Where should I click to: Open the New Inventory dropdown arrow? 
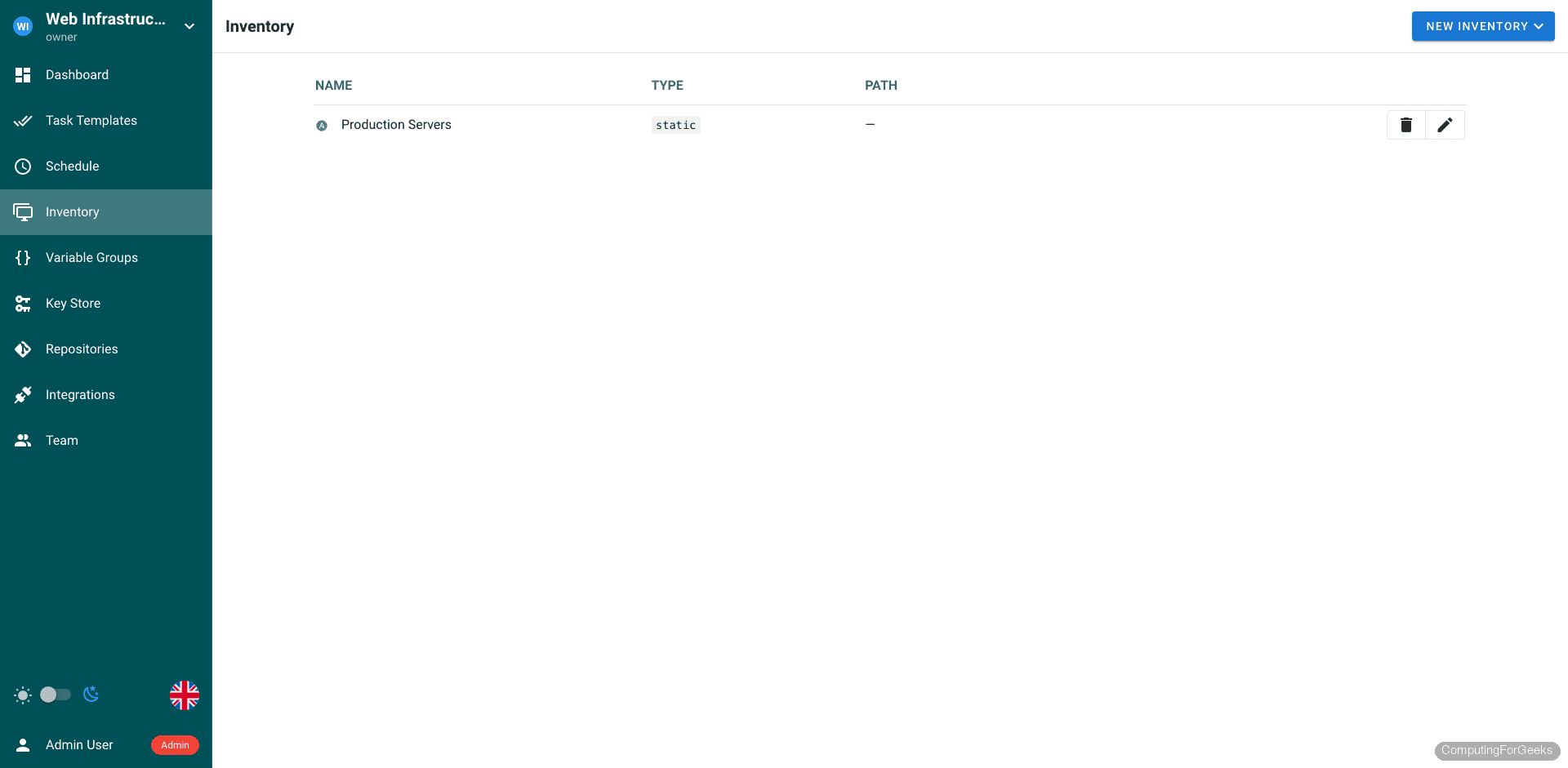1540,25
